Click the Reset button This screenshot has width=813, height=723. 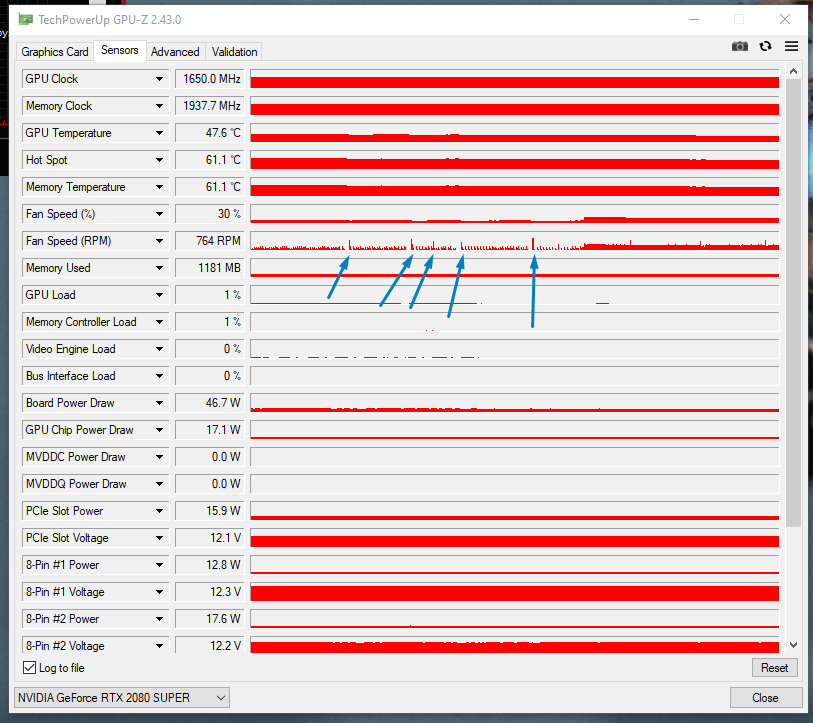774,668
